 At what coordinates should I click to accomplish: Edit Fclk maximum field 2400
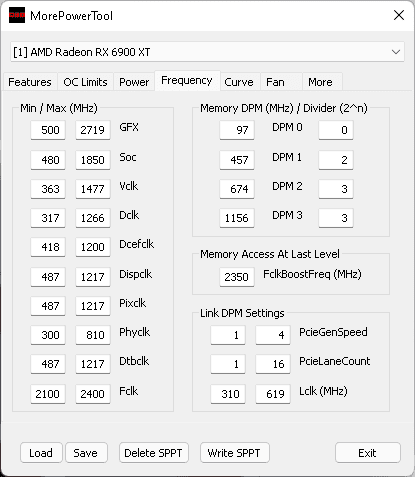click(93, 394)
